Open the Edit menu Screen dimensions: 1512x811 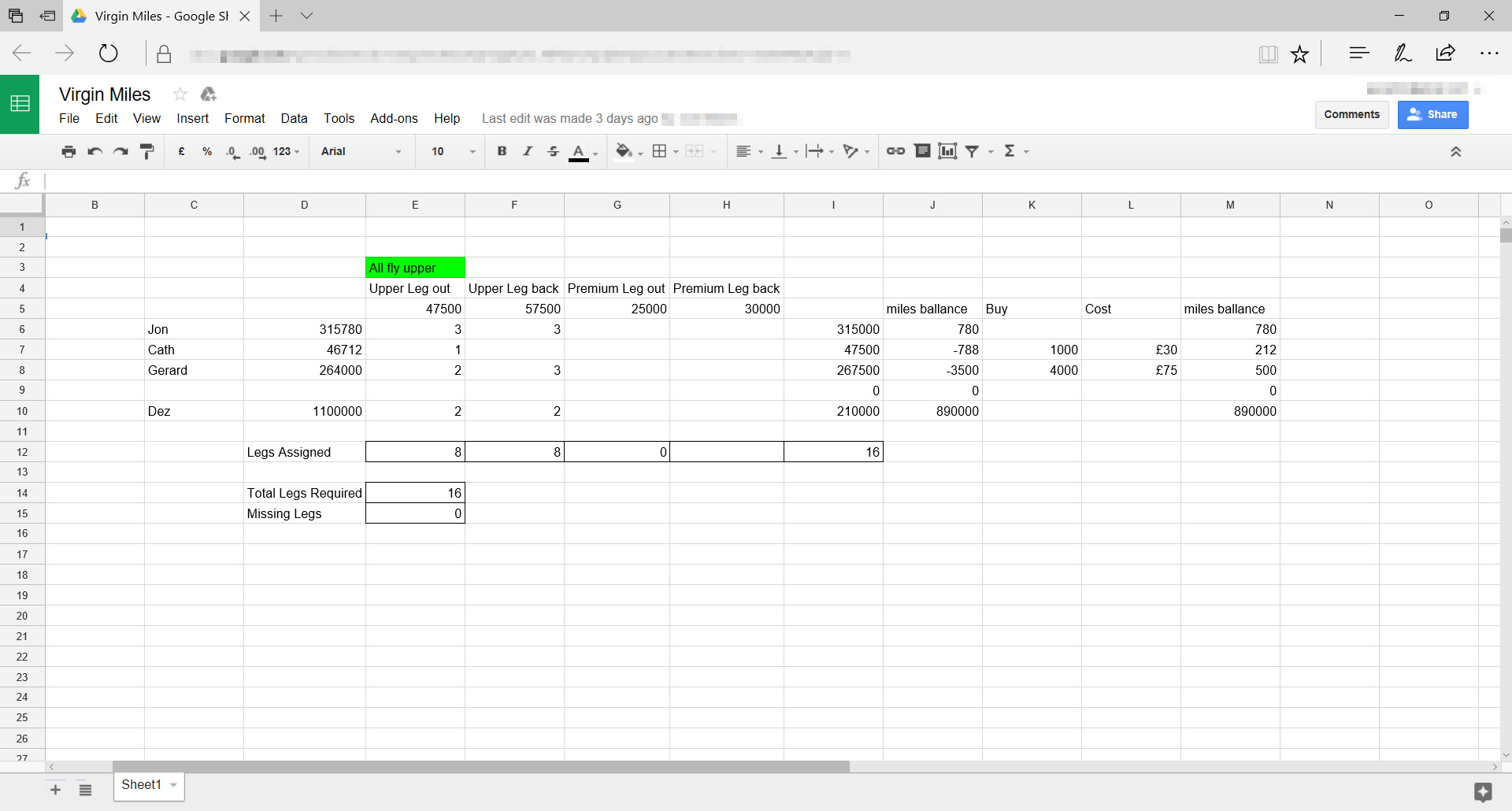pyautogui.click(x=106, y=118)
